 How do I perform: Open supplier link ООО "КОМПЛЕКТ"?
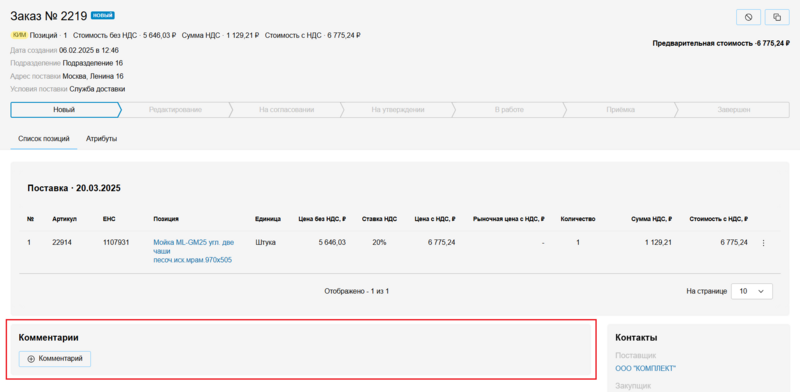[x=645, y=369]
